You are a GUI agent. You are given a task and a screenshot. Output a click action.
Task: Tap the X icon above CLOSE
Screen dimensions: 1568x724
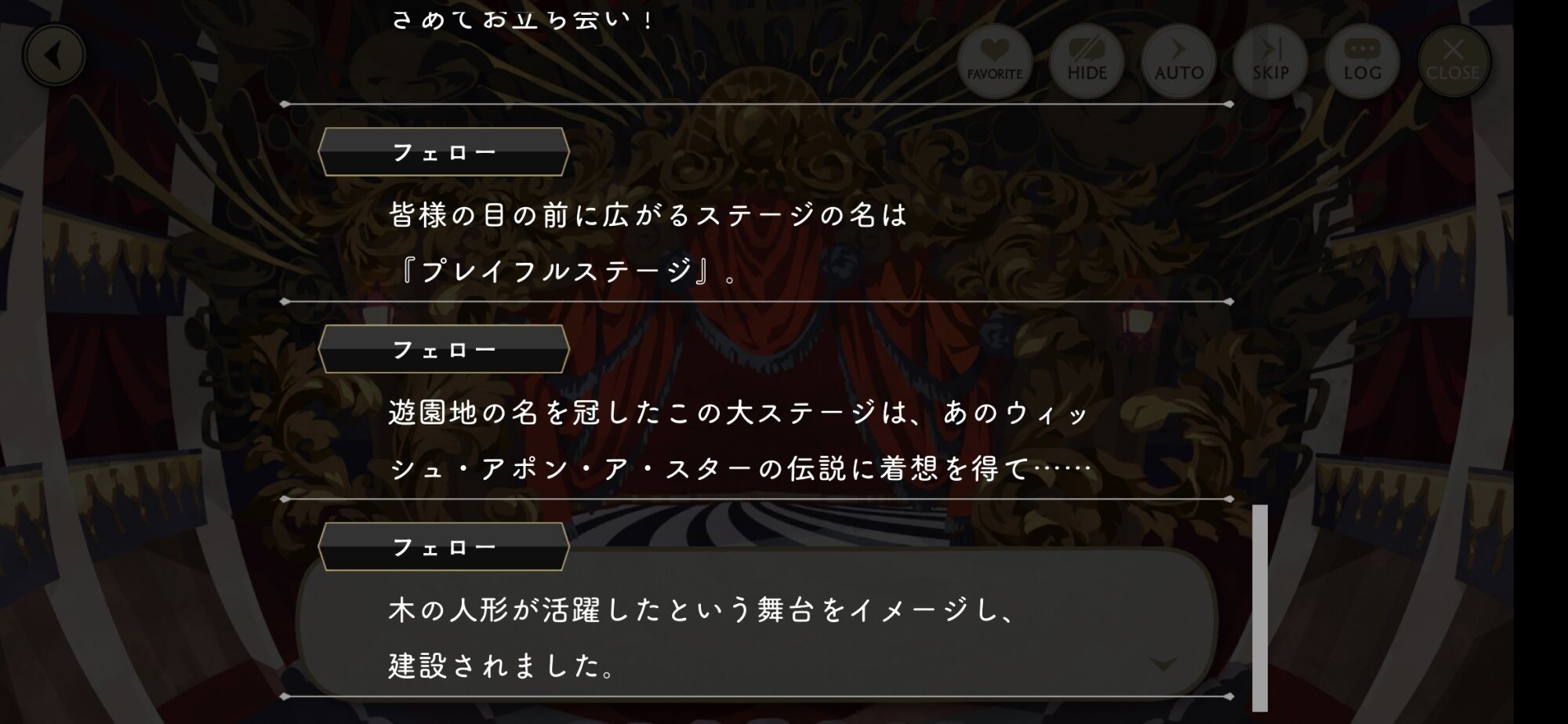click(x=1453, y=49)
